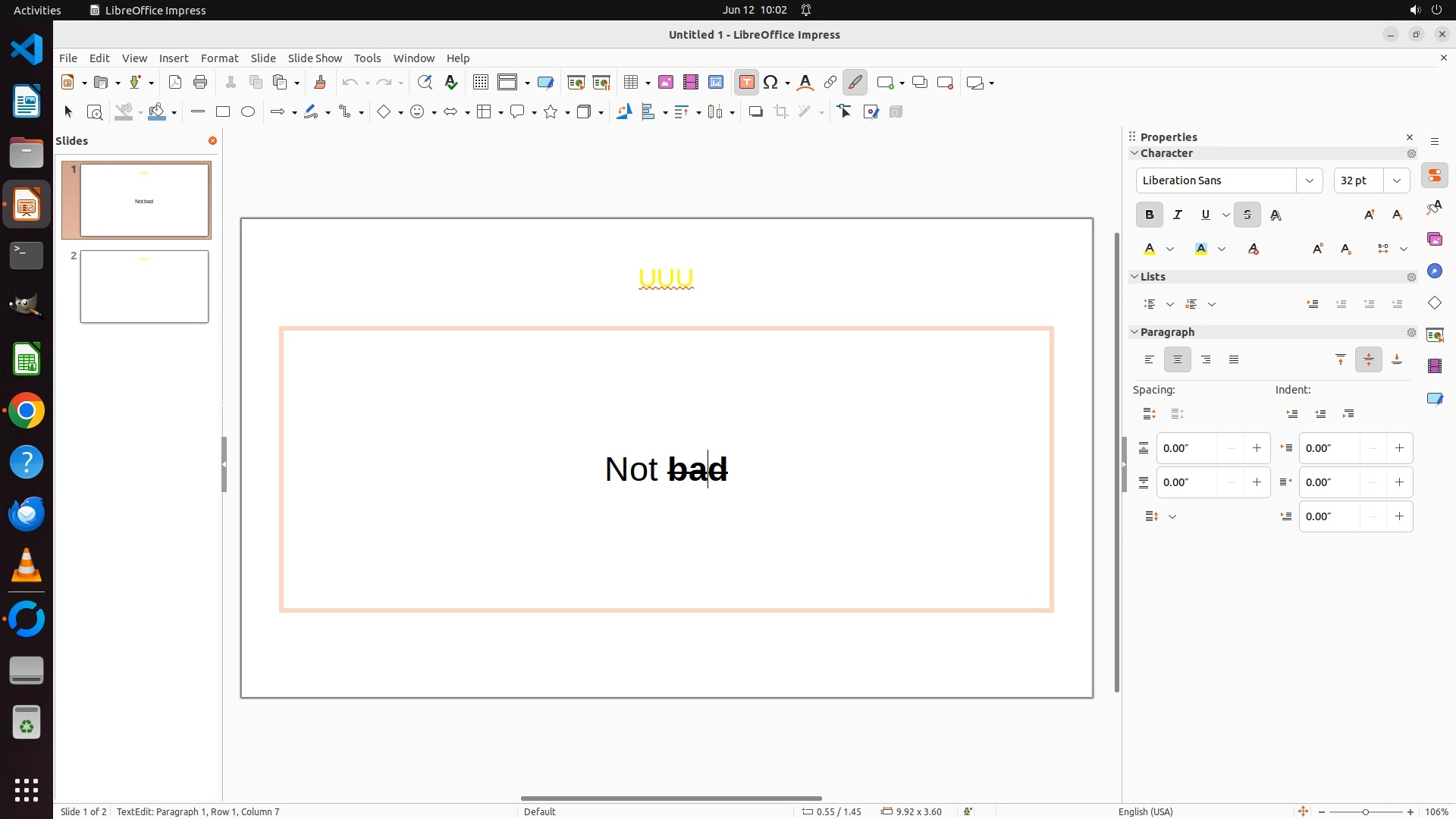Open the Format menu
Screen dimensions: 1456x819
coord(219,58)
